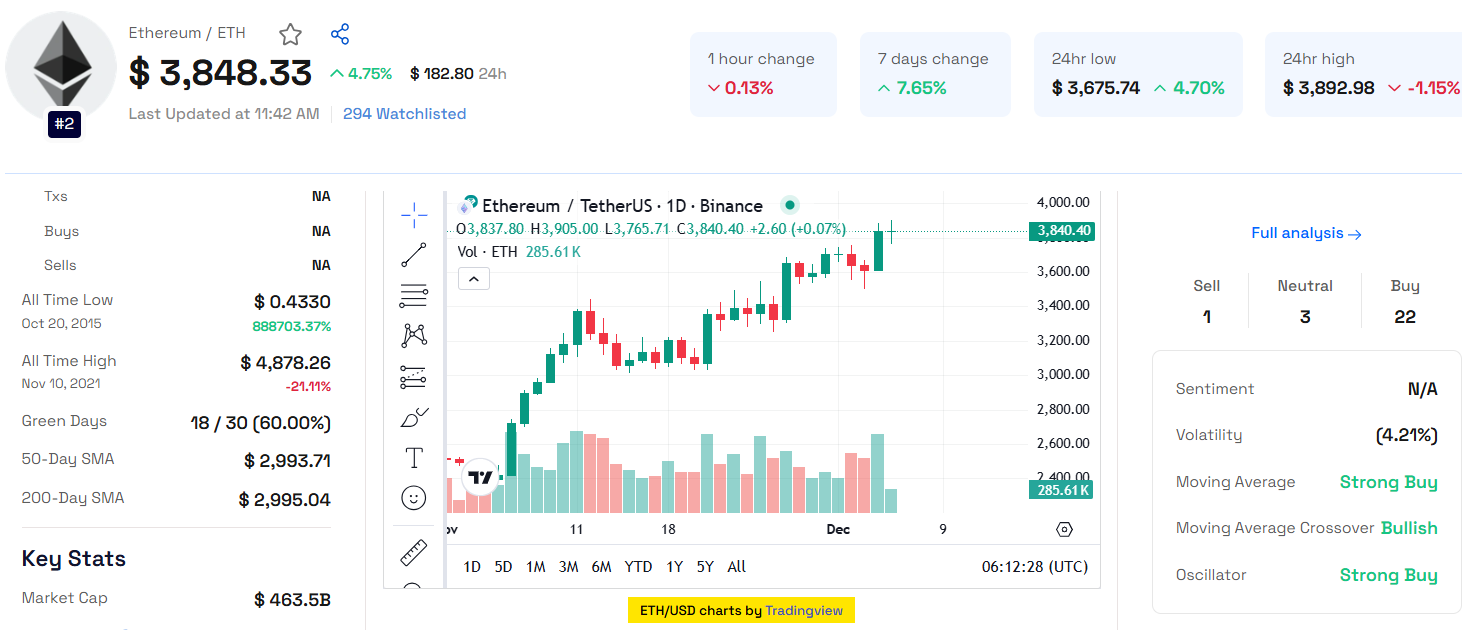1462x630 pixels.
Task: Click the main price $ 3,848.33
Action: tap(221, 73)
